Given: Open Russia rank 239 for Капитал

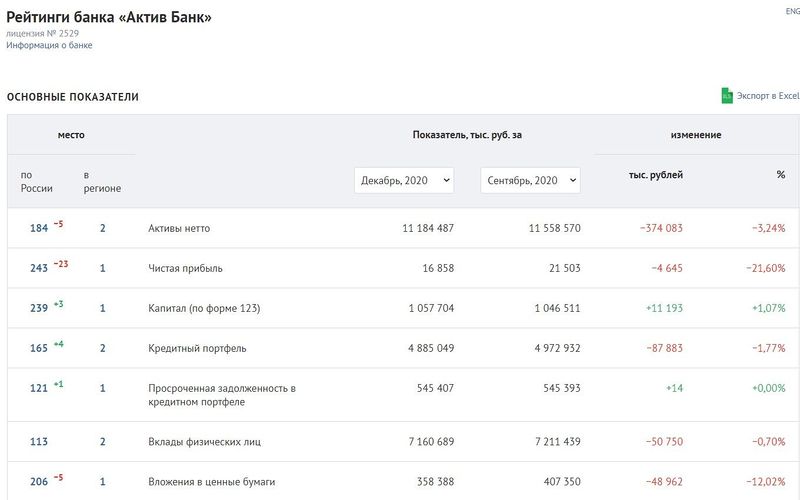Looking at the screenshot, I should pos(39,308).
